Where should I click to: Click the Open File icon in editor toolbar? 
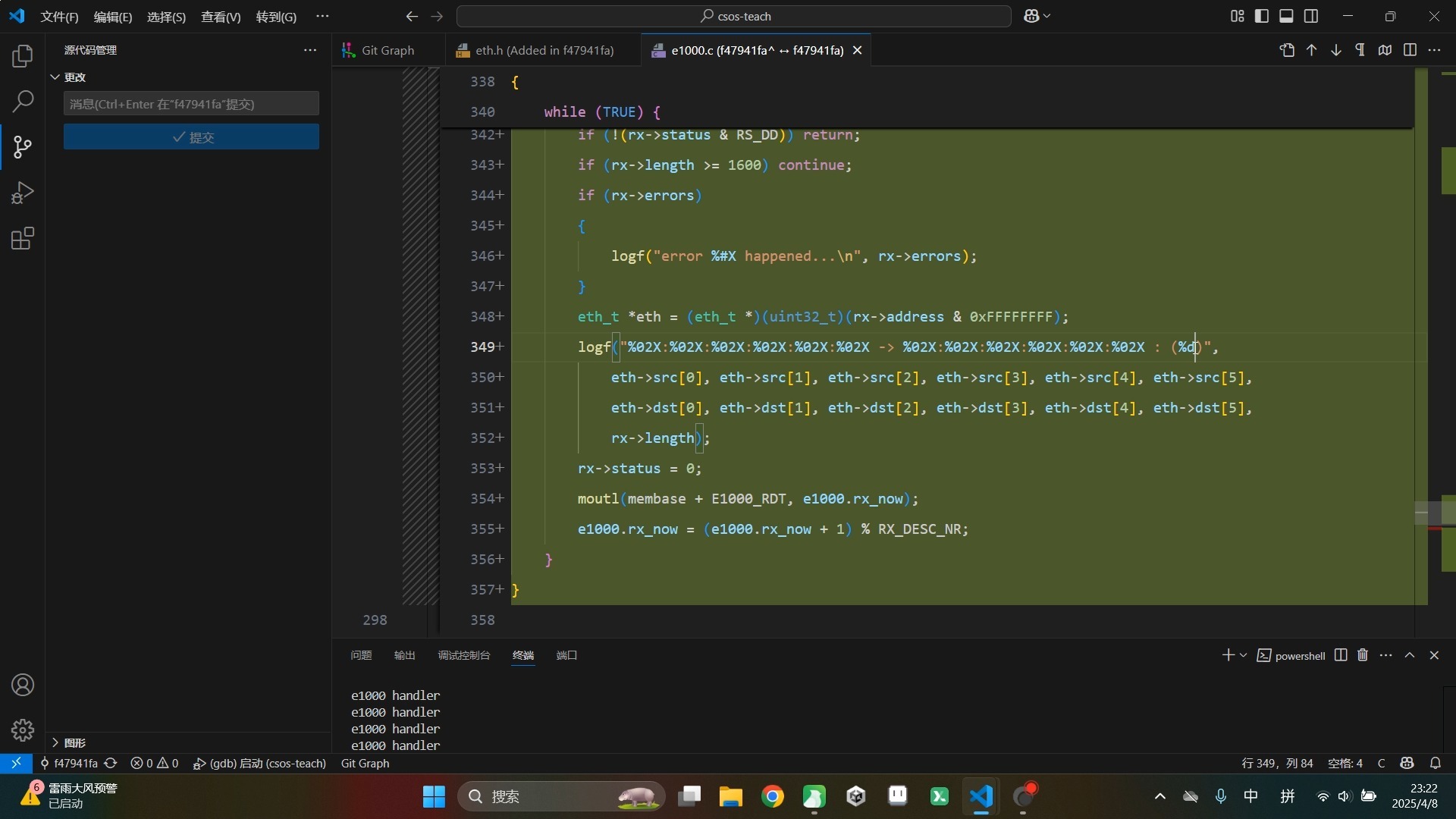(x=1287, y=50)
